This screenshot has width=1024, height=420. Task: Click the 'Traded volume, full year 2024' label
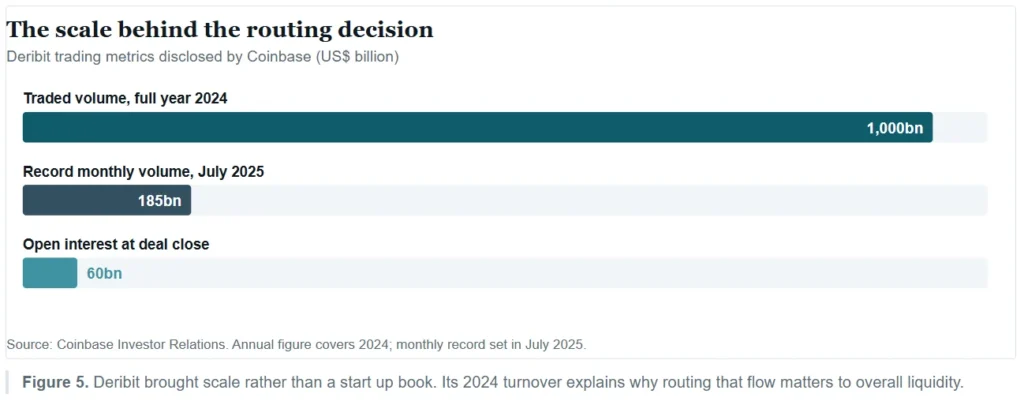[125, 99]
